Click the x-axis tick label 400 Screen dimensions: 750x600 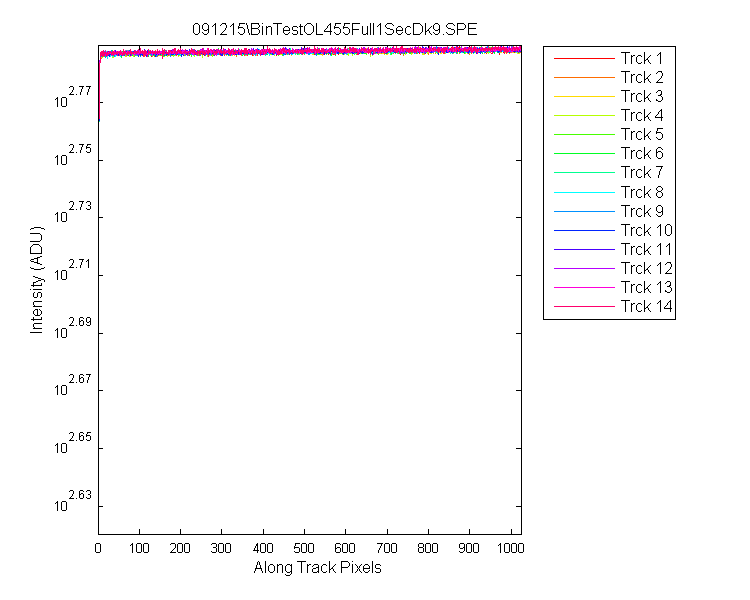click(x=263, y=548)
